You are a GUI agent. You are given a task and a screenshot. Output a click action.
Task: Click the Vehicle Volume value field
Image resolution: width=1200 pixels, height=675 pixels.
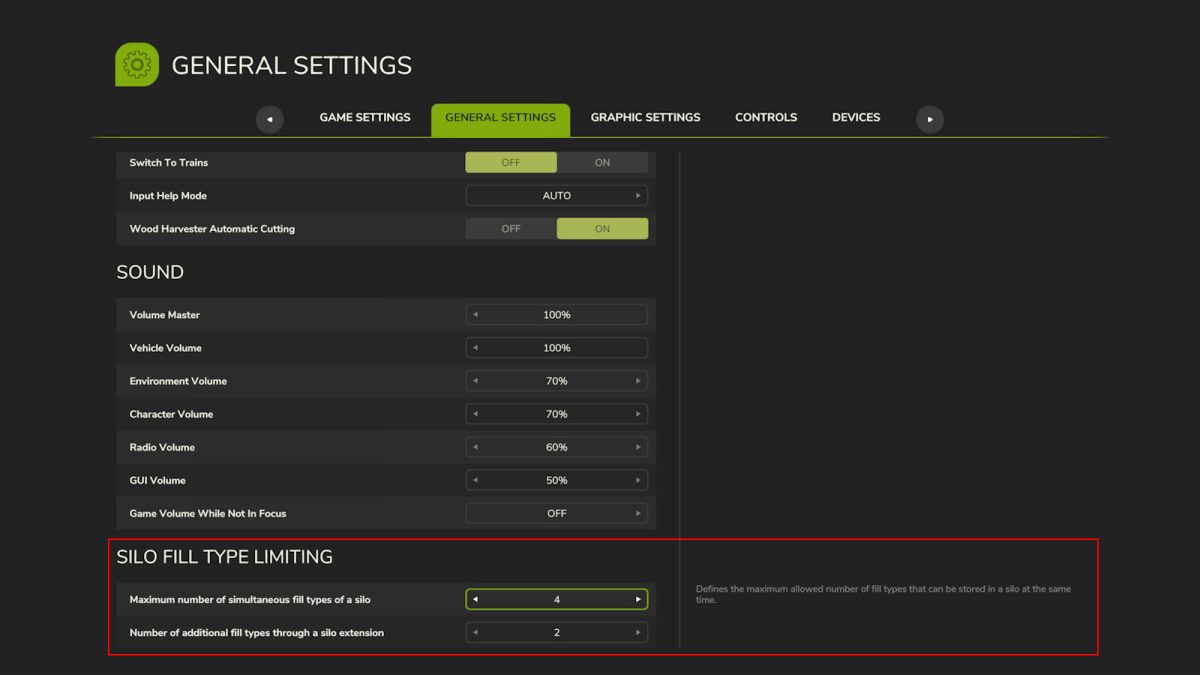pyautogui.click(x=557, y=347)
